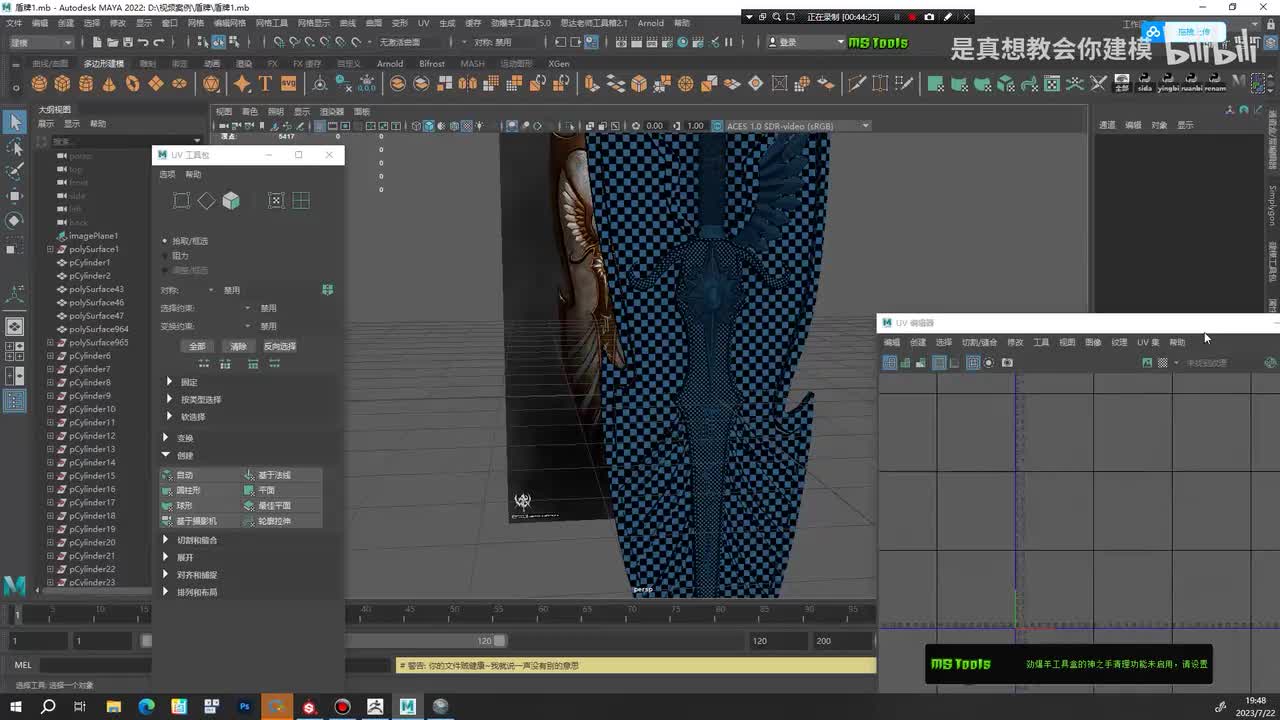This screenshot has height=720, width=1280.
Task: Open the modeling menu set dropdown
Action: (40, 42)
